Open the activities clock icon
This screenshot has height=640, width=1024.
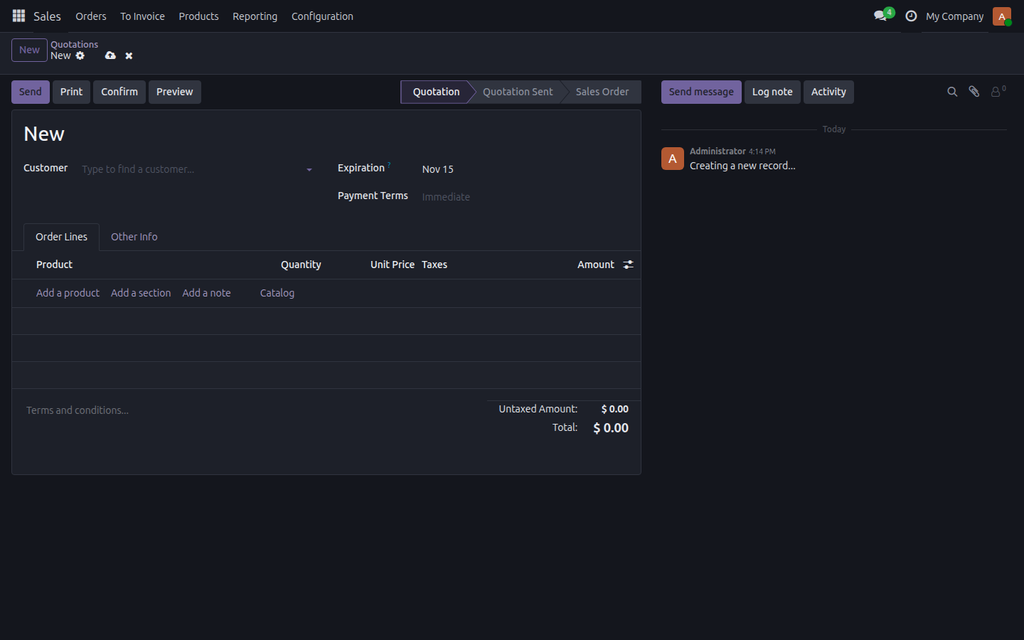911,16
